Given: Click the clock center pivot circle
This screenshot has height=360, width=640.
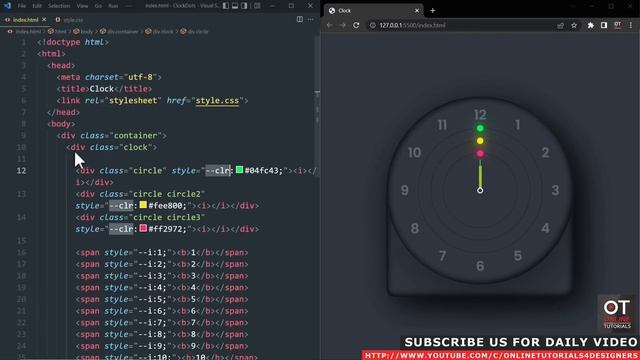Looking at the screenshot, I should tap(480, 190).
